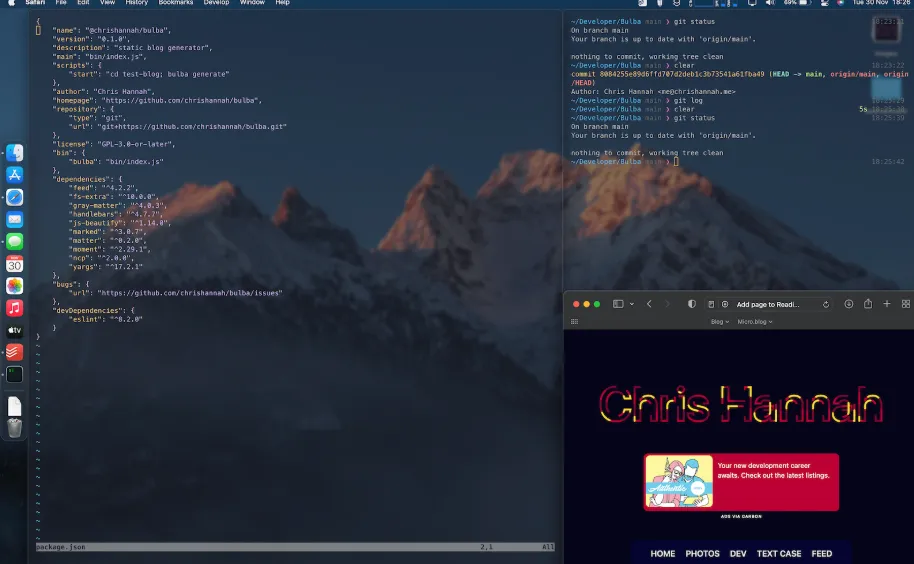
Task: Click the ADS VIA CARBON label
Action: (741, 517)
